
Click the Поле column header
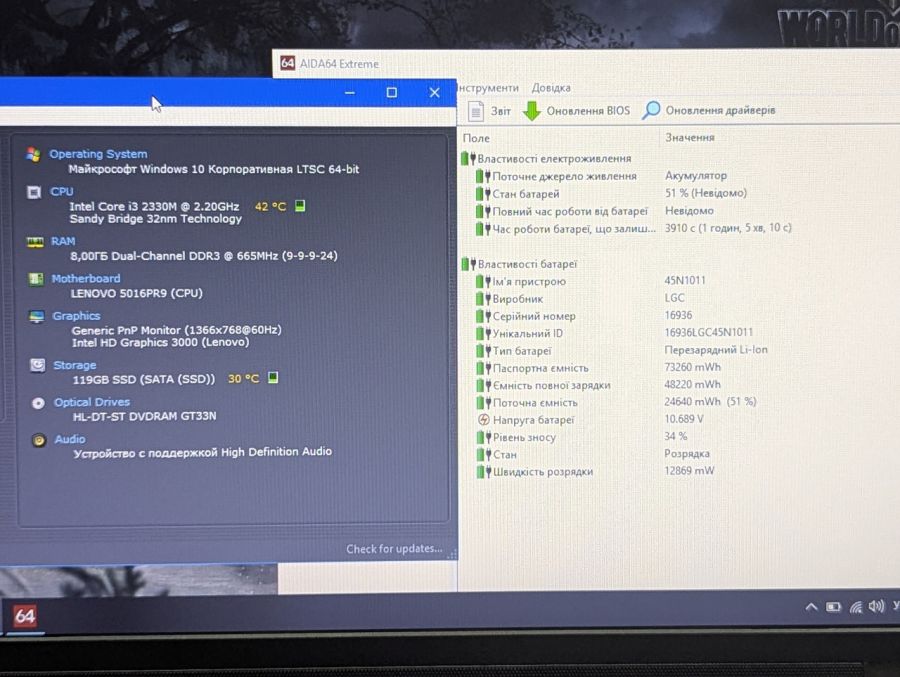point(476,138)
